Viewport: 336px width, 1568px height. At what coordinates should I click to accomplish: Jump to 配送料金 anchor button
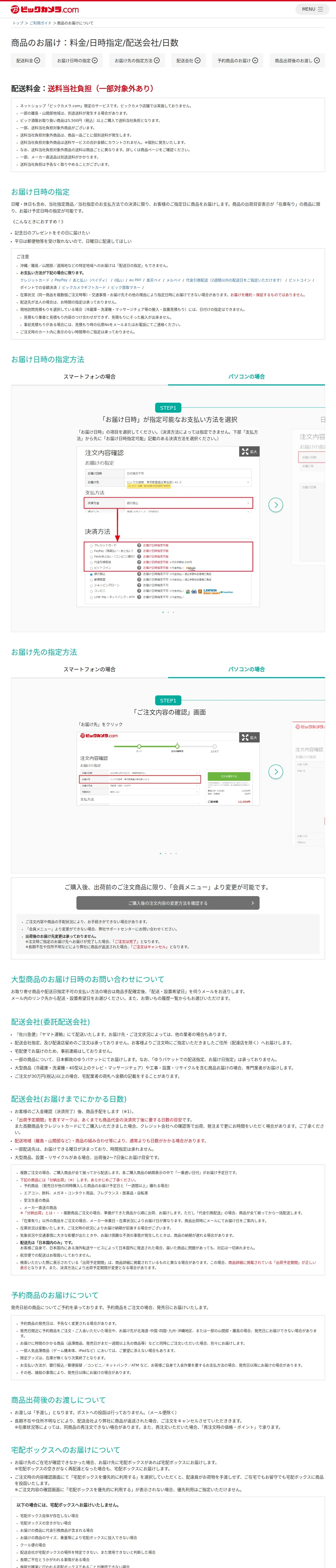click(28, 61)
